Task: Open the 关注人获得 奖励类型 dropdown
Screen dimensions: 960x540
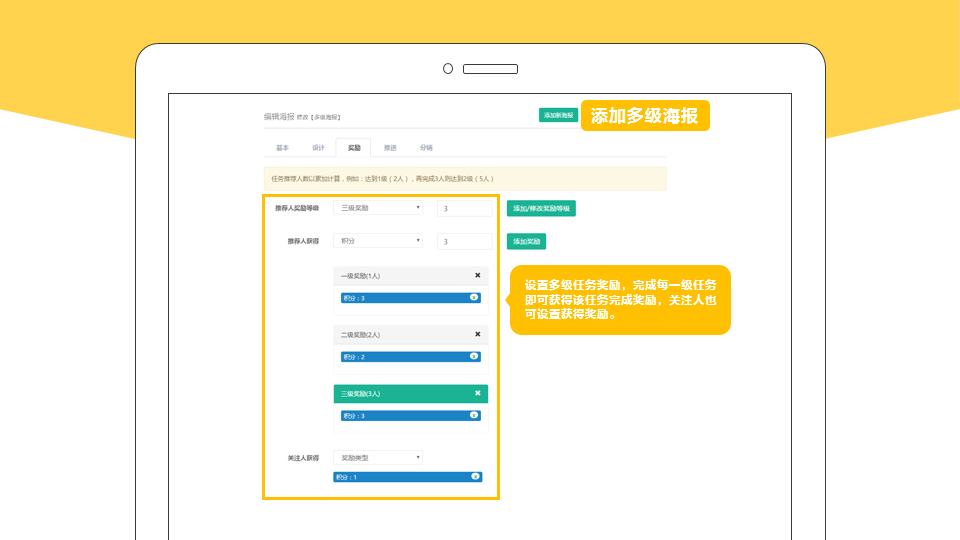Action: click(x=378, y=457)
